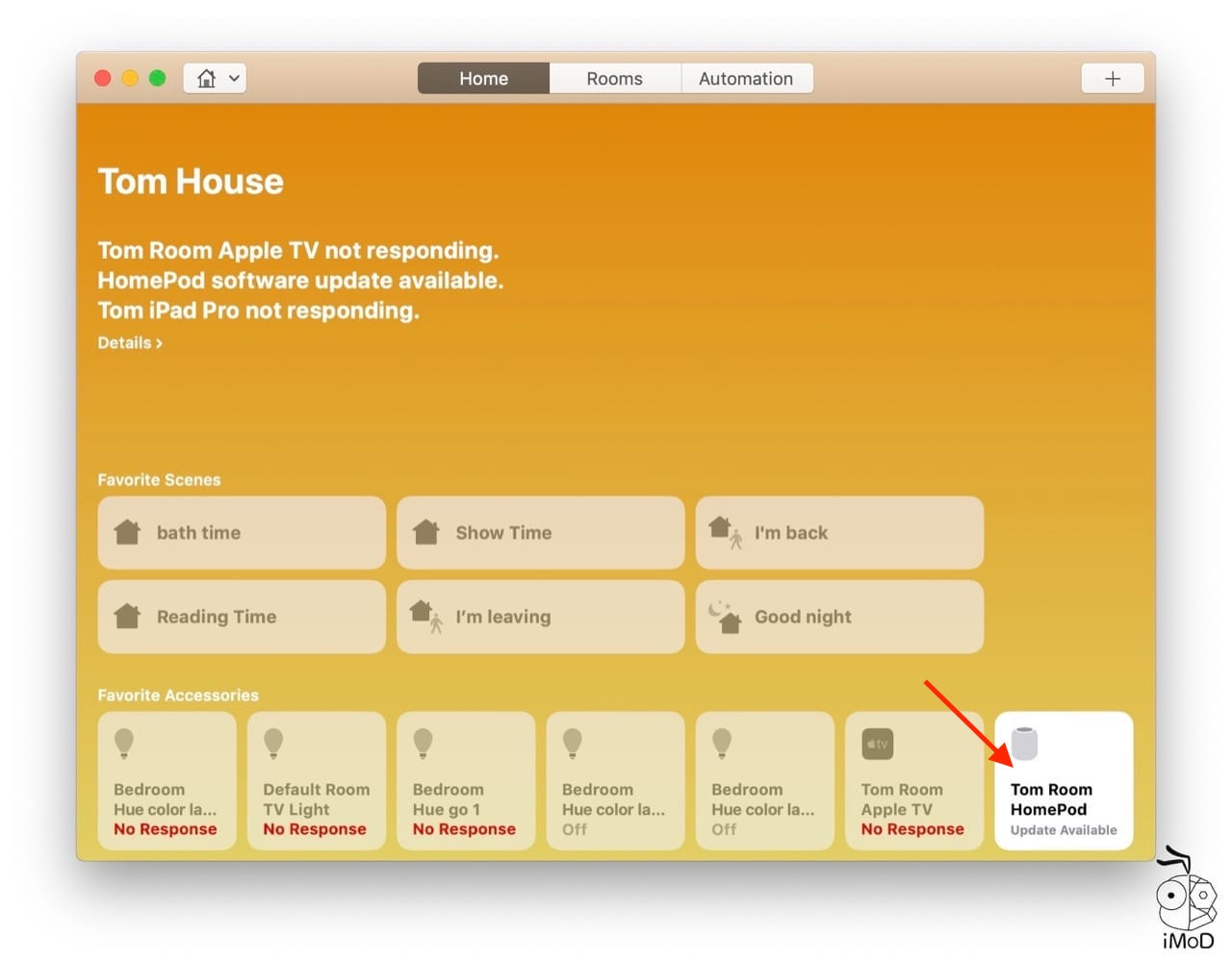Image resolution: width=1232 pixels, height=962 pixels.
Task: Toggle the first Bedroom Hue color lamp tile
Action: click(x=167, y=780)
